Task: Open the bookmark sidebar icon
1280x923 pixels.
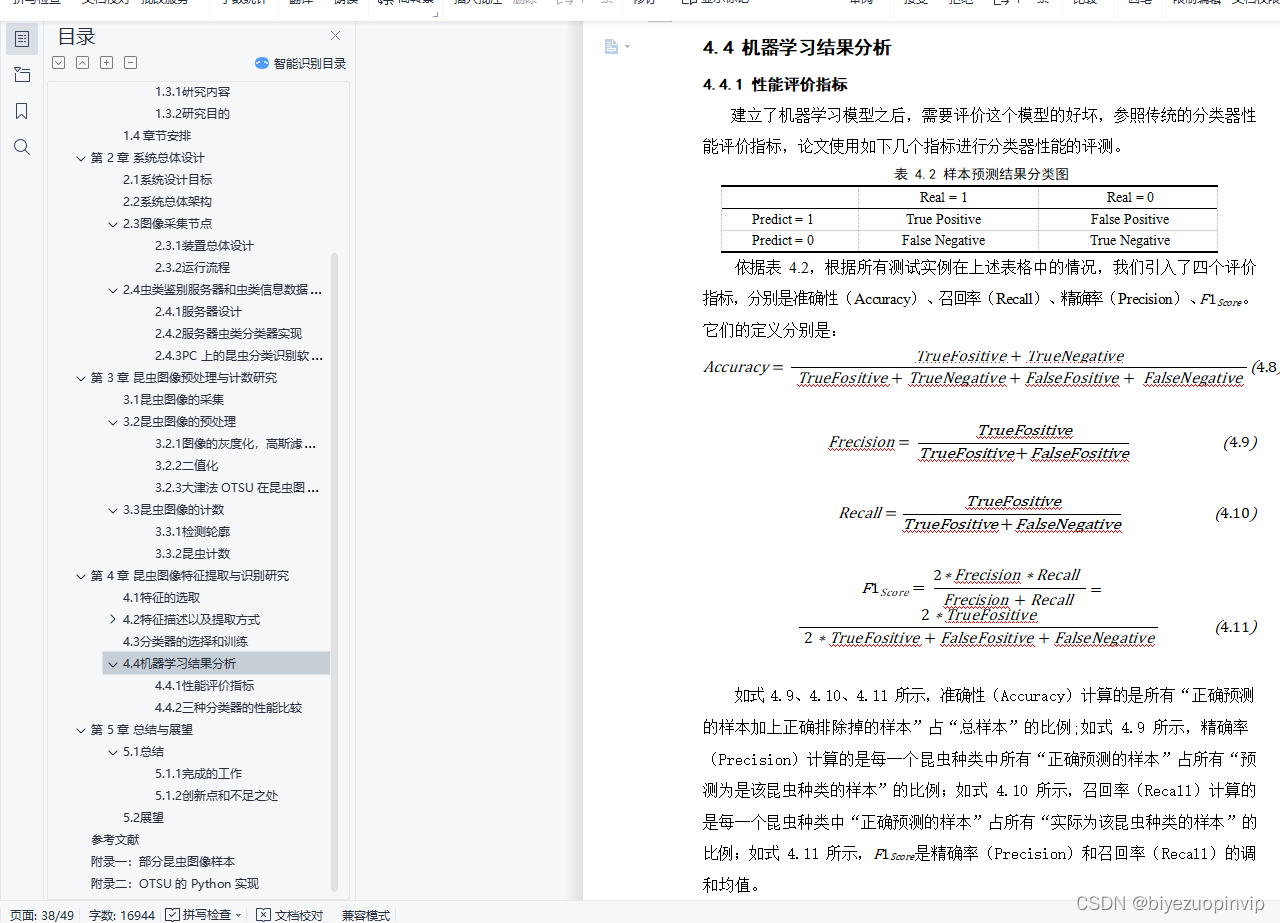Action: click(x=22, y=111)
